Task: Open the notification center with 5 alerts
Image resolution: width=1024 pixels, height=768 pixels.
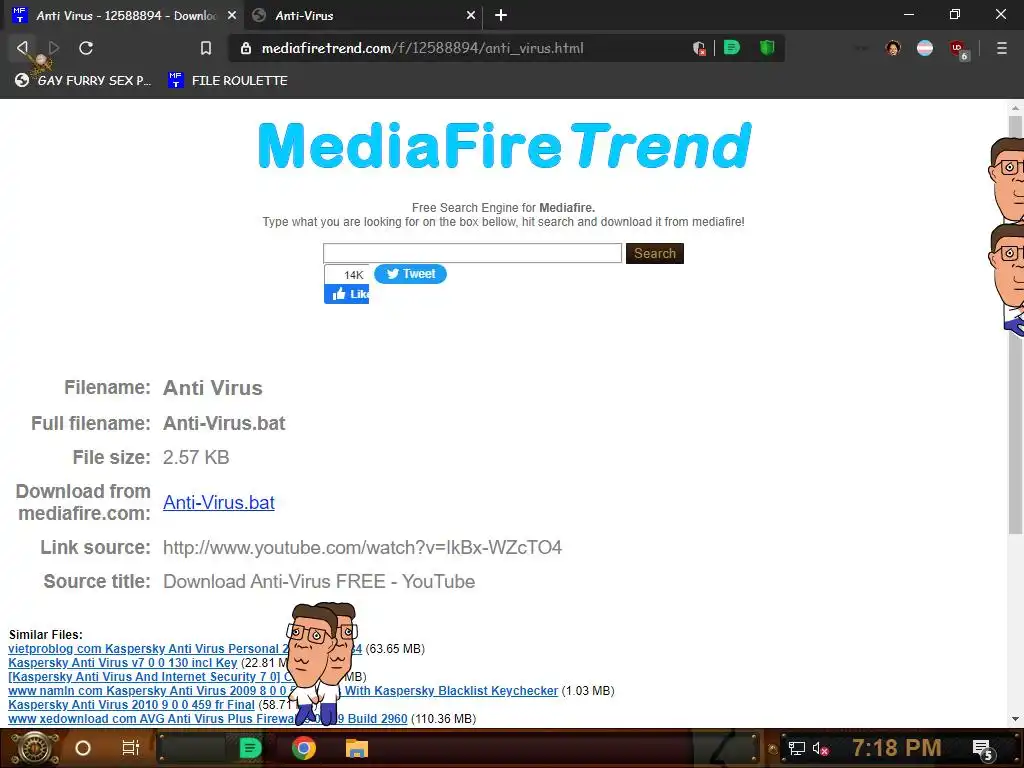Action: tap(983, 749)
